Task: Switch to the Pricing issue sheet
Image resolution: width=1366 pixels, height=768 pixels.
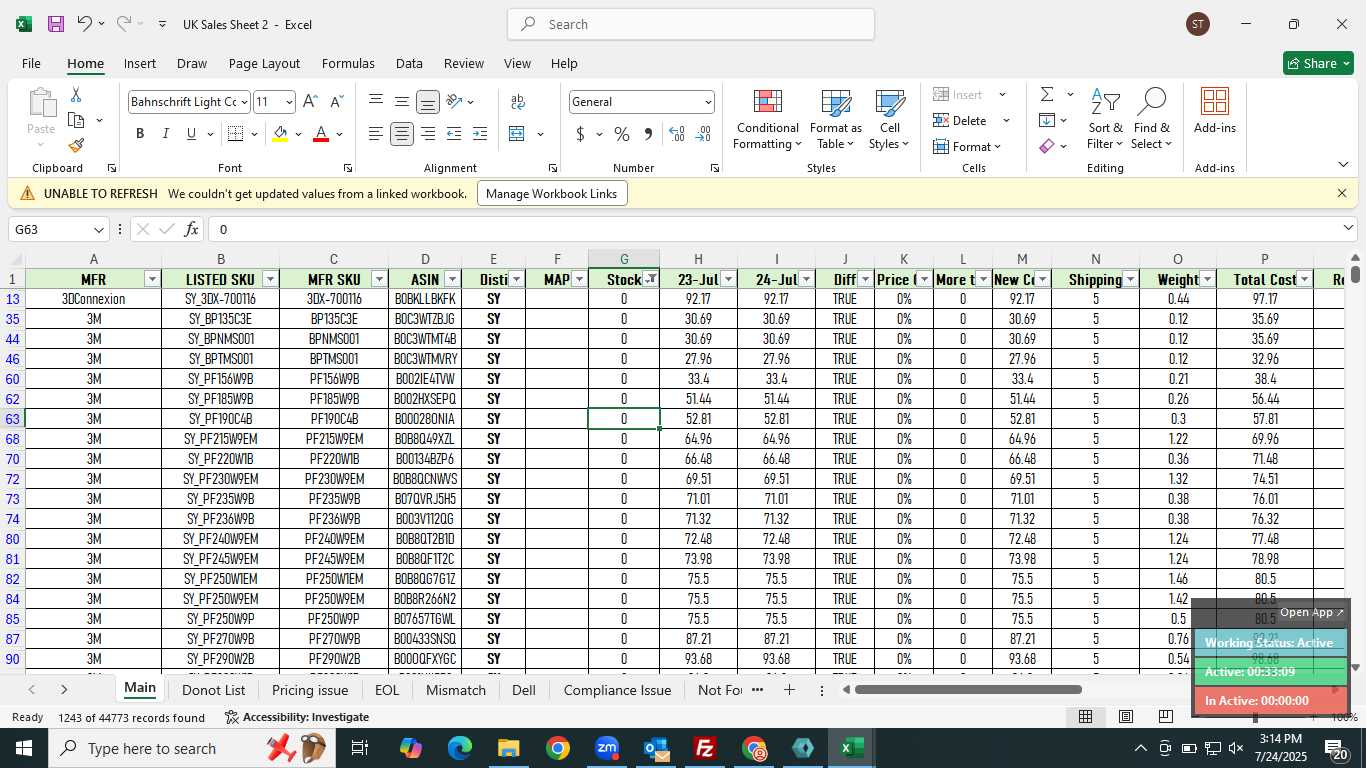Action: (310, 690)
